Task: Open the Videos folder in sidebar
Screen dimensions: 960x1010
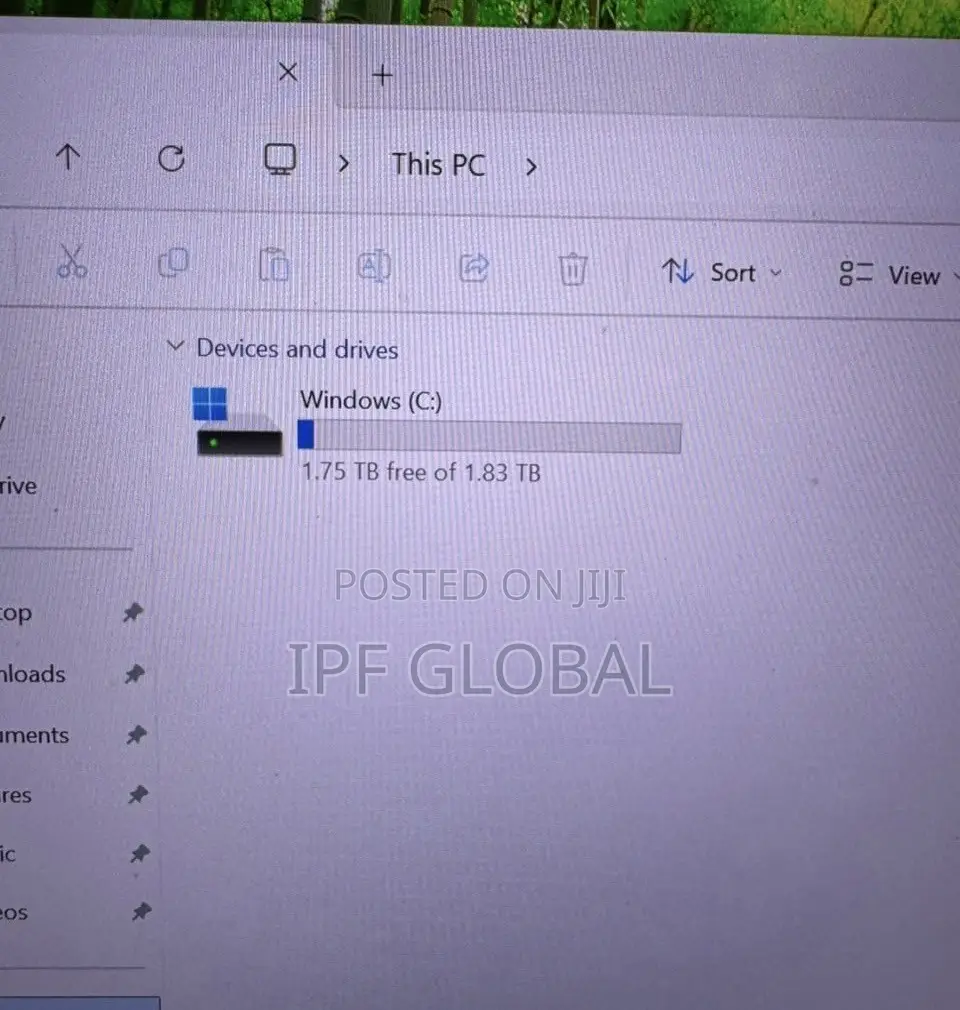Action: (14, 913)
